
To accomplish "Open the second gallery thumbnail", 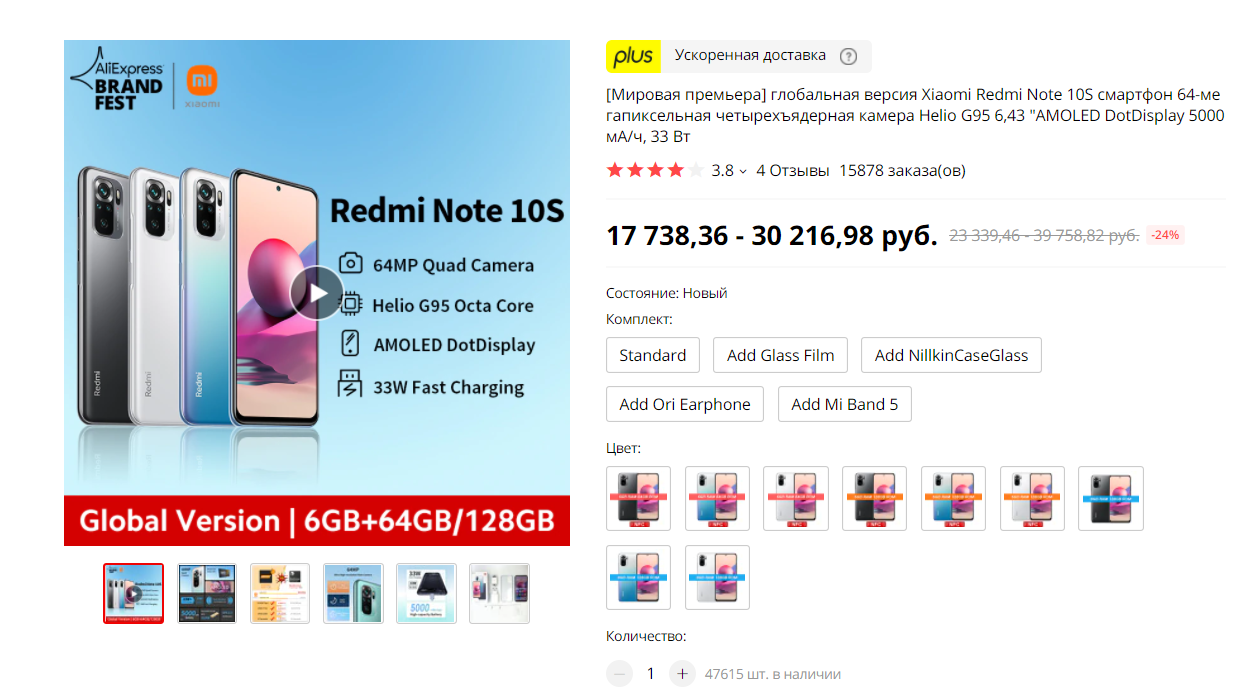I will point(207,593).
